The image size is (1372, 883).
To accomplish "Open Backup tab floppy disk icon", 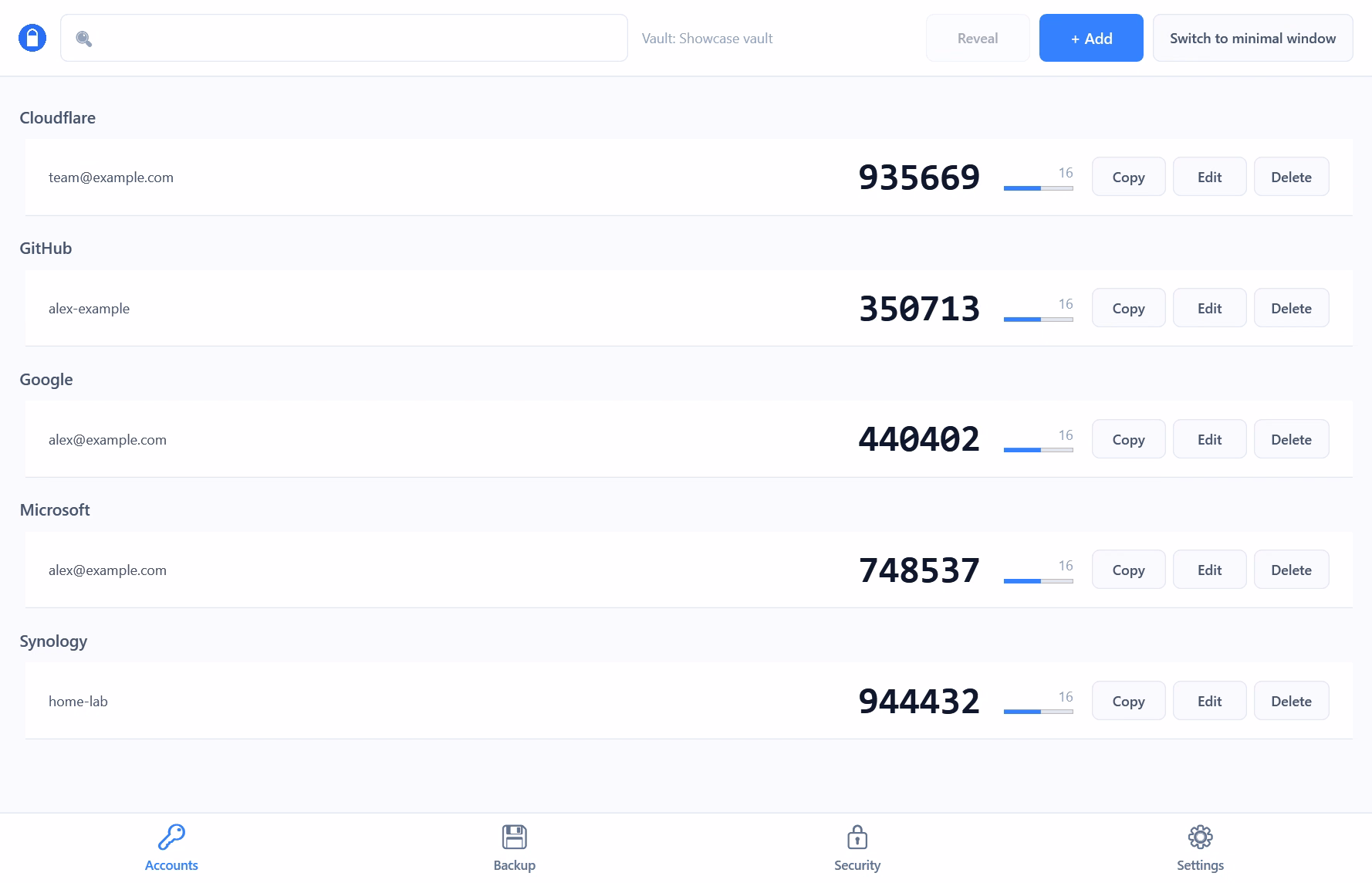I will [x=514, y=837].
